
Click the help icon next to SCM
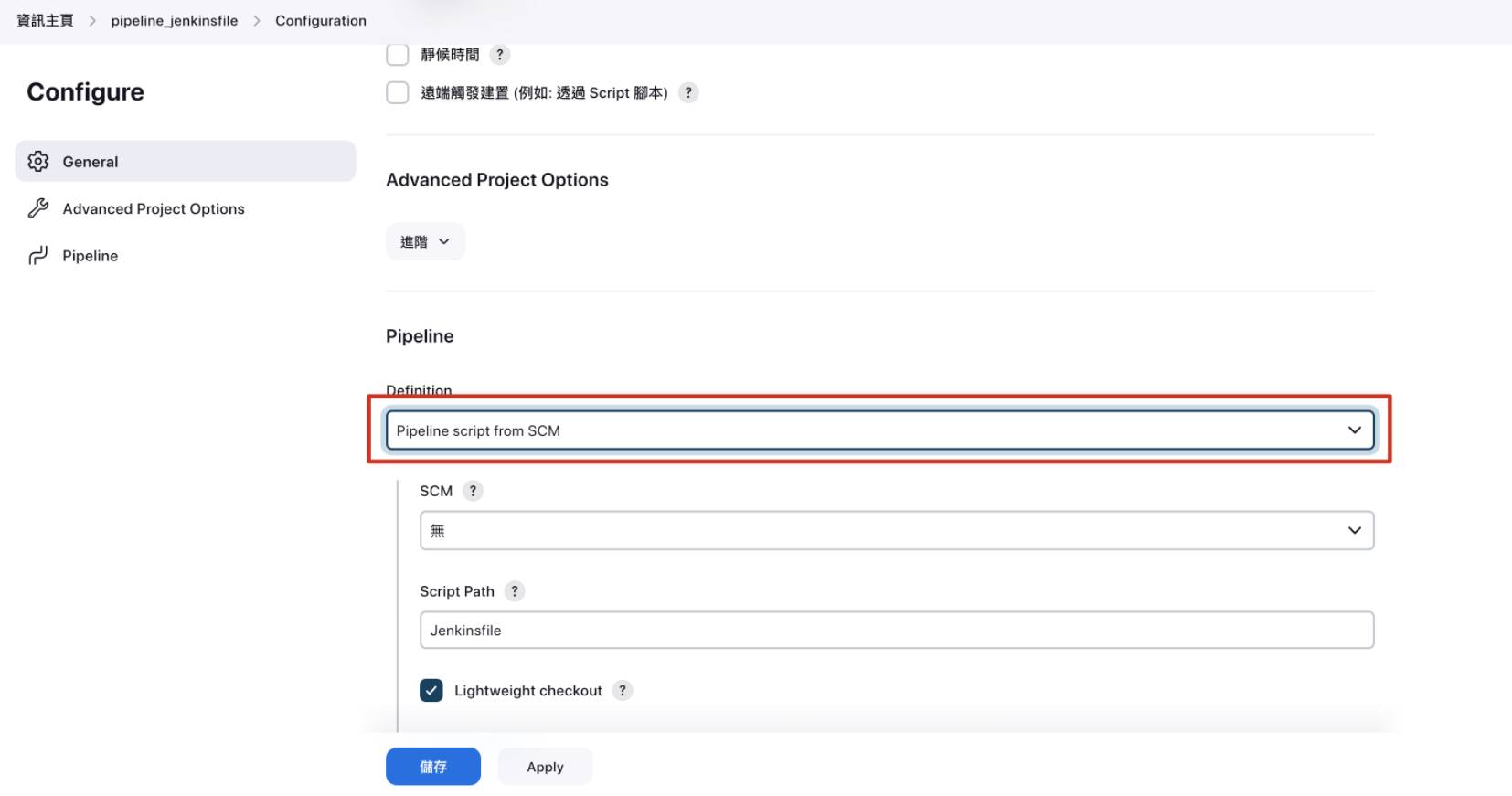[473, 491]
